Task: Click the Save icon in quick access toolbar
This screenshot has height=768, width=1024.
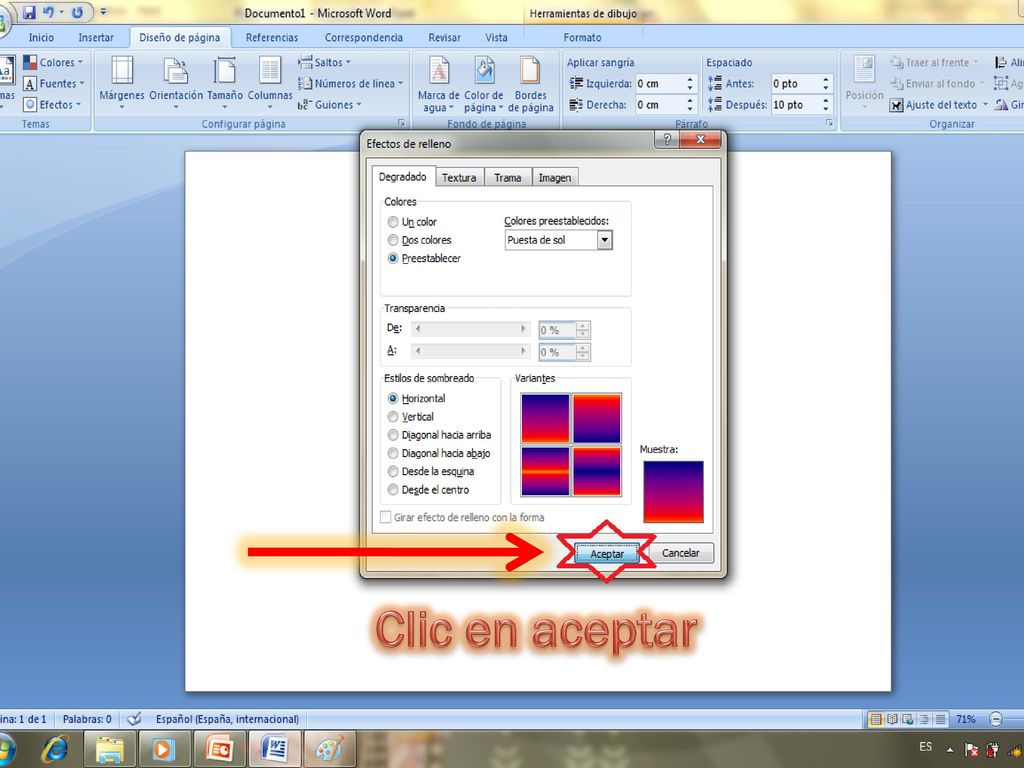Action: click(29, 12)
